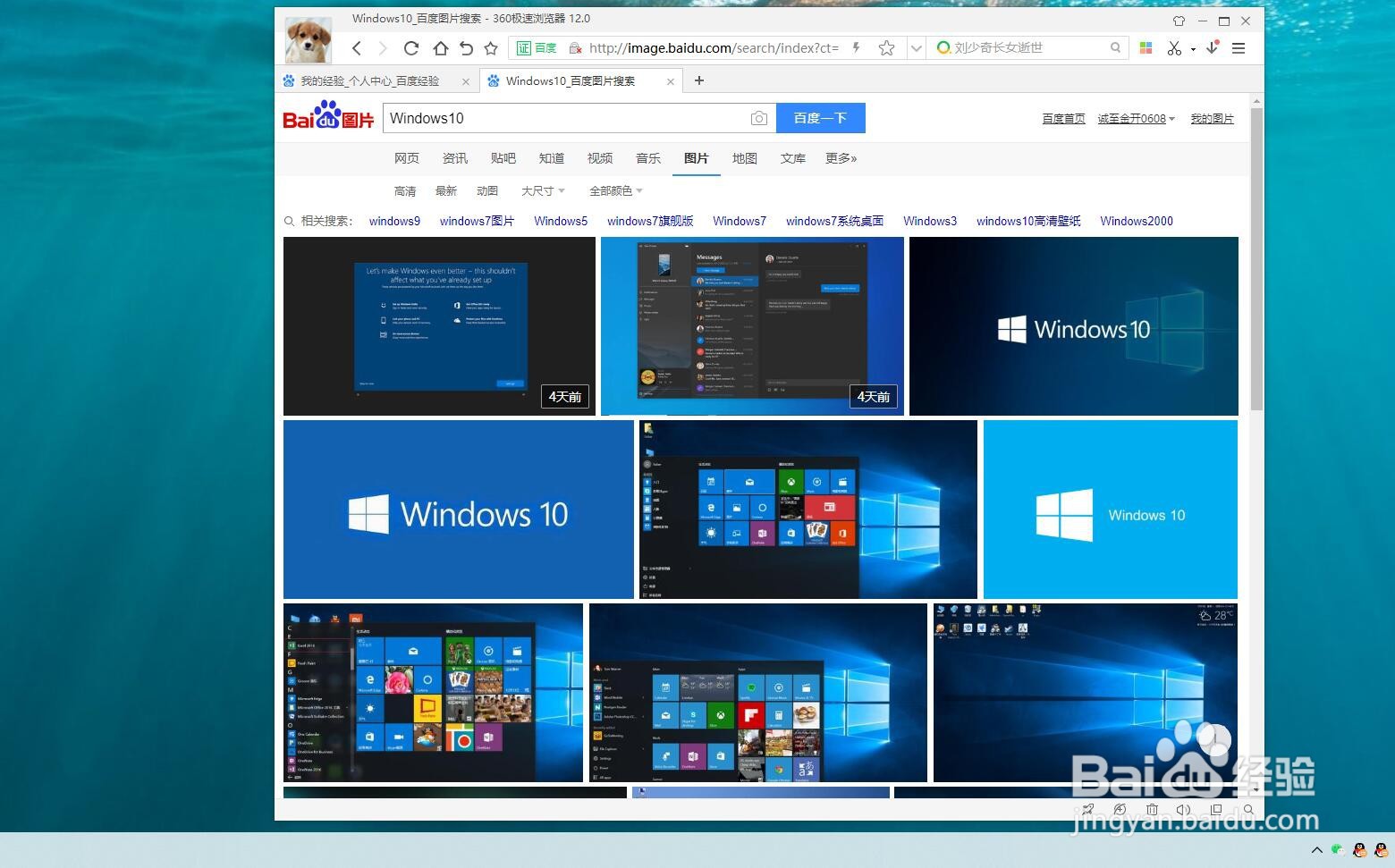Click the magnifier in the browser search box
The height and width of the screenshot is (868, 1395).
coord(1115,48)
